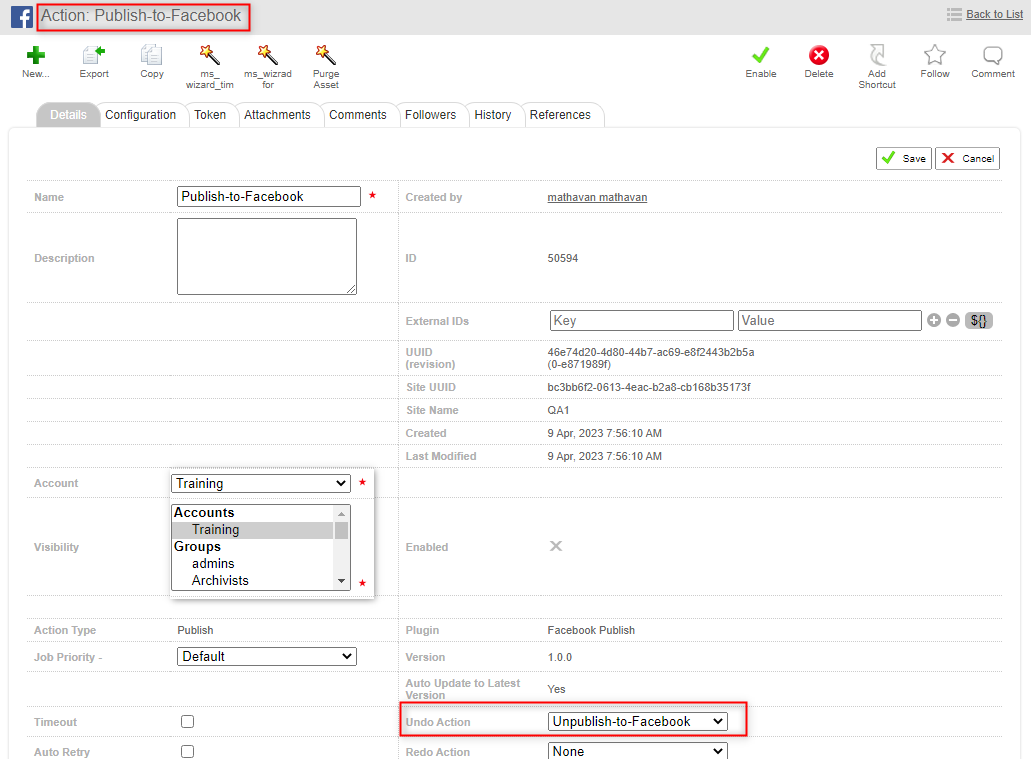Image resolution: width=1031 pixels, height=759 pixels.
Task: Open the Account dropdown showing Training
Action: [x=260, y=483]
